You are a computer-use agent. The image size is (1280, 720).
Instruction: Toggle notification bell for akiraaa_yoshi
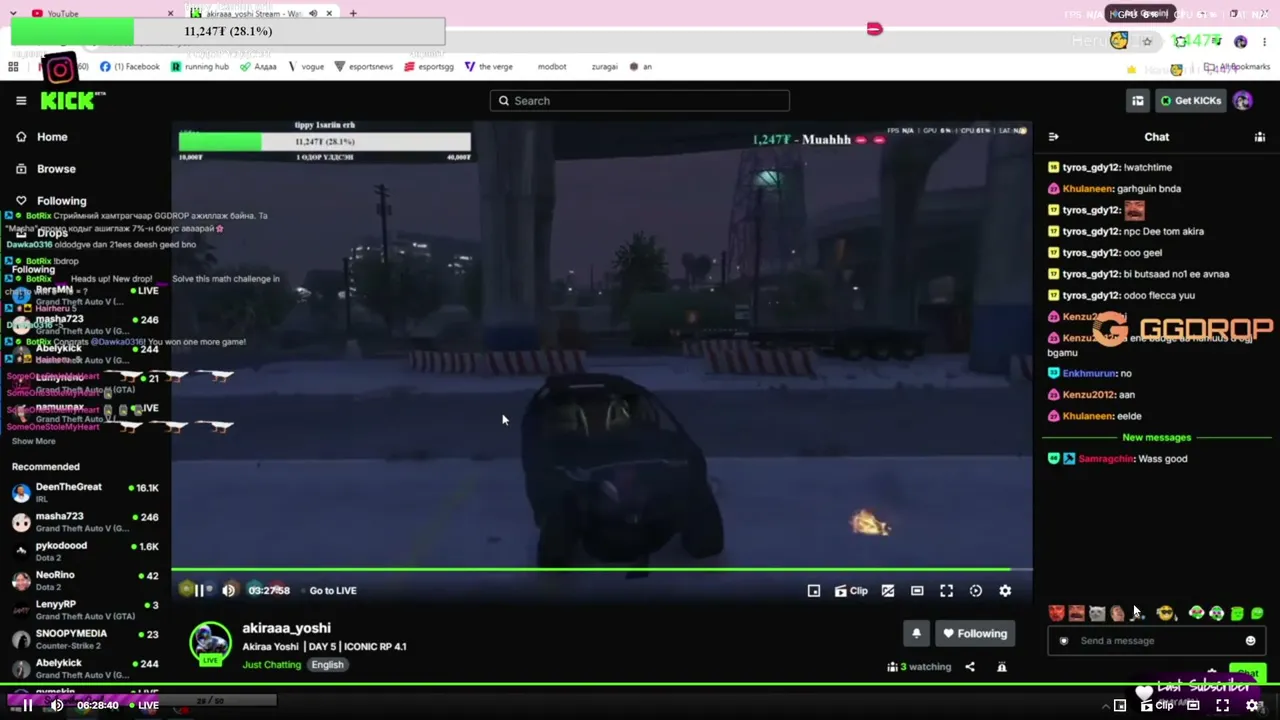[x=916, y=633]
